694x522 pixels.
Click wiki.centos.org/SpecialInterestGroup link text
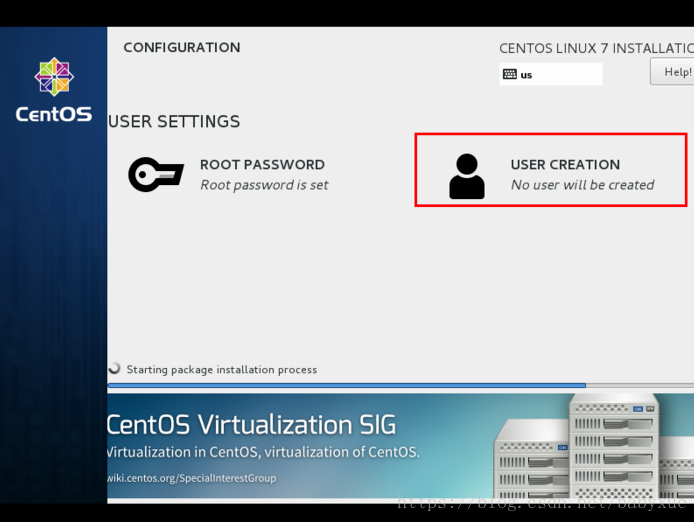(x=191, y=478)
